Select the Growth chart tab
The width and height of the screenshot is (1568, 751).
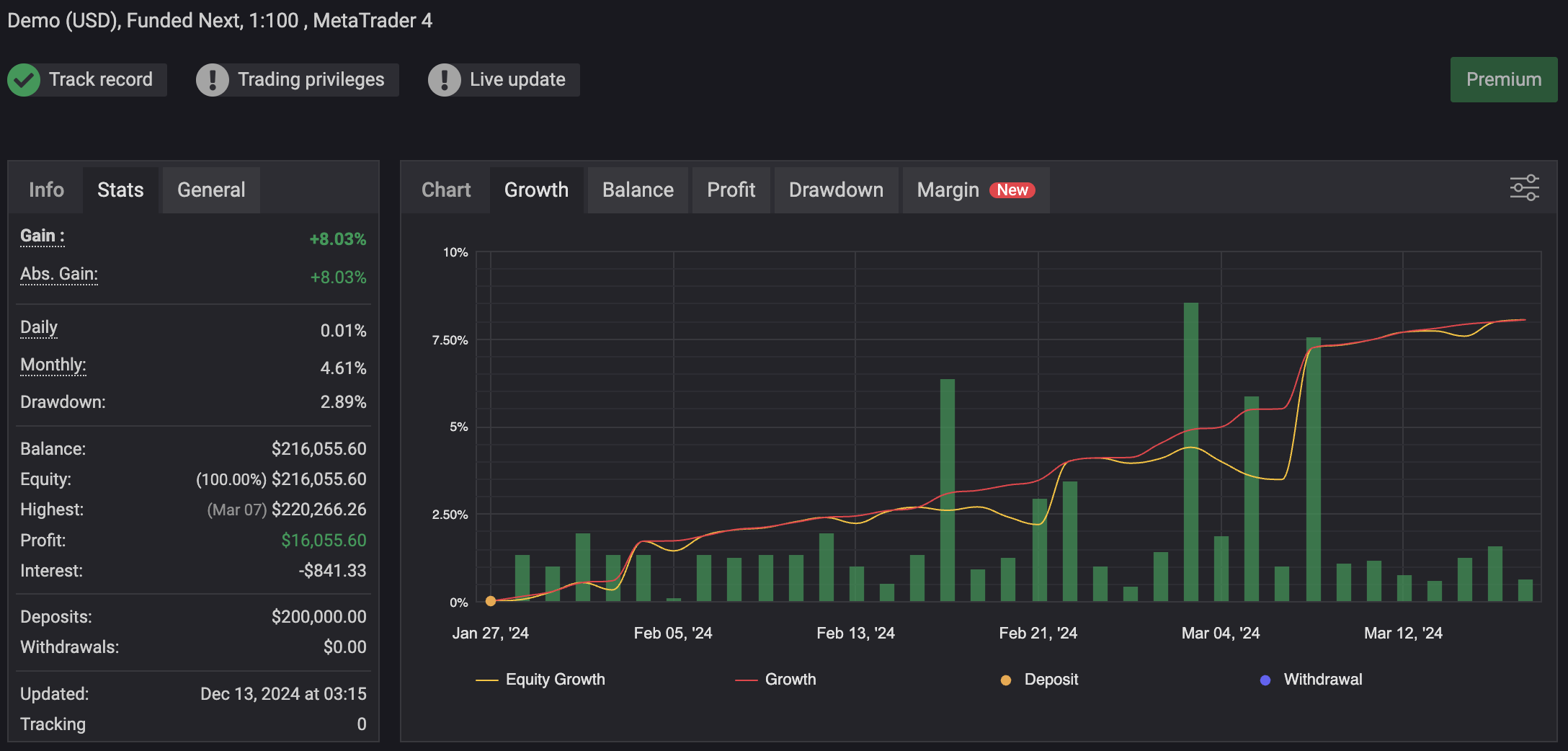pyautogui.click(x=536, y=190)
